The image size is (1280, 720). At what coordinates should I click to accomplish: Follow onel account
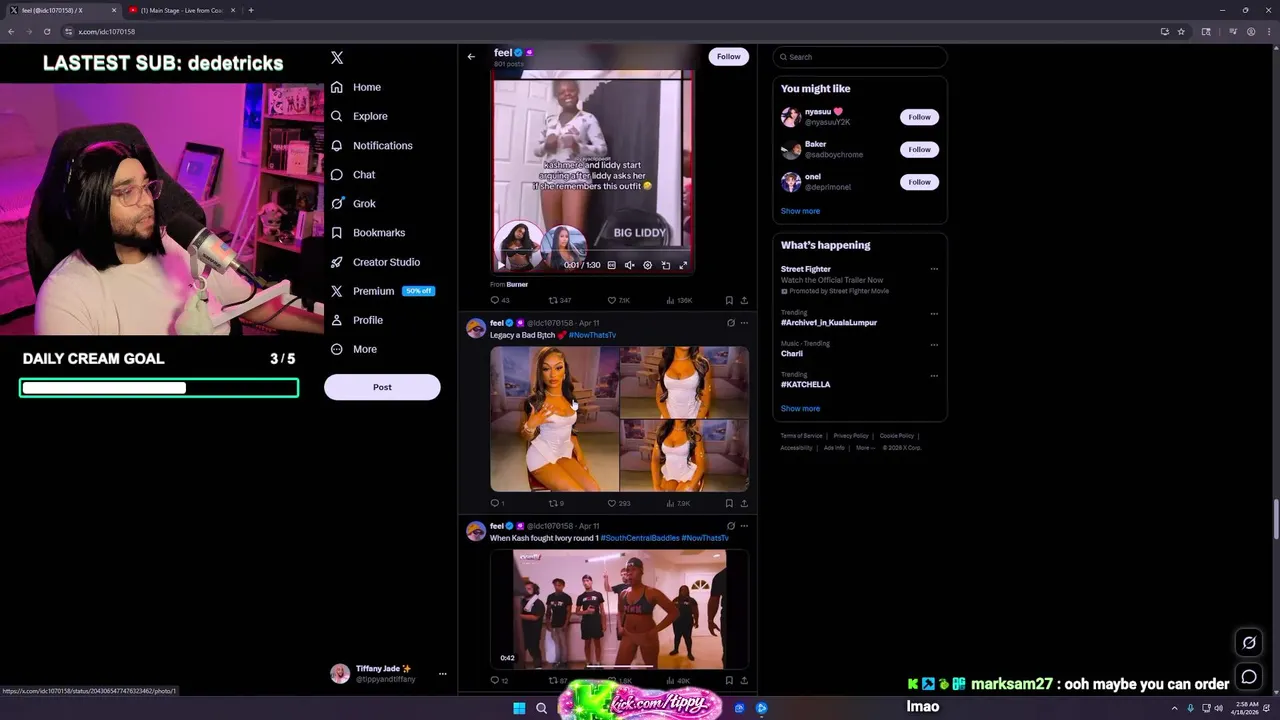tap(919, 182)
